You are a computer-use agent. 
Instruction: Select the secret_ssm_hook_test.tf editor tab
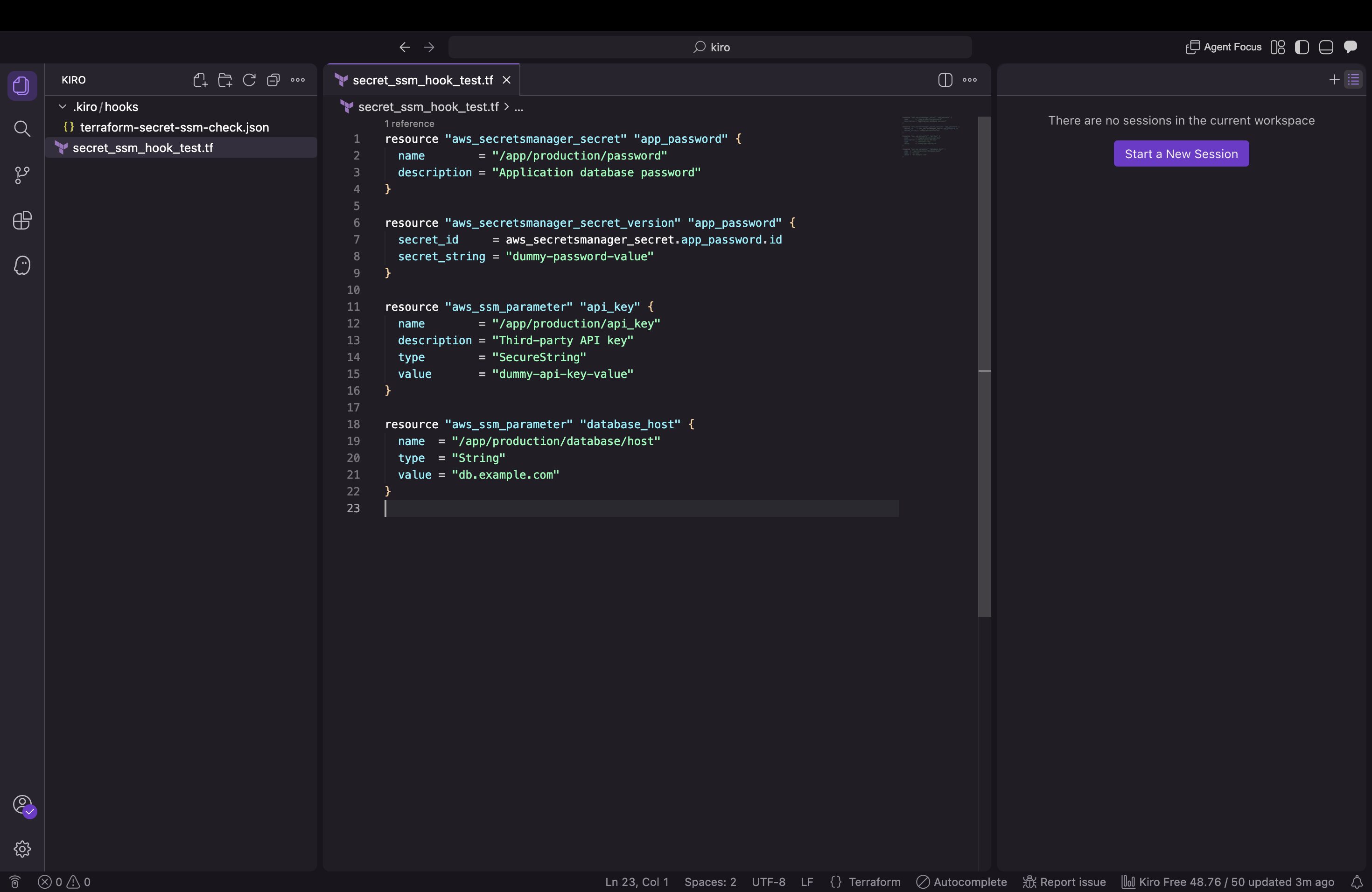tap(422, 80)
